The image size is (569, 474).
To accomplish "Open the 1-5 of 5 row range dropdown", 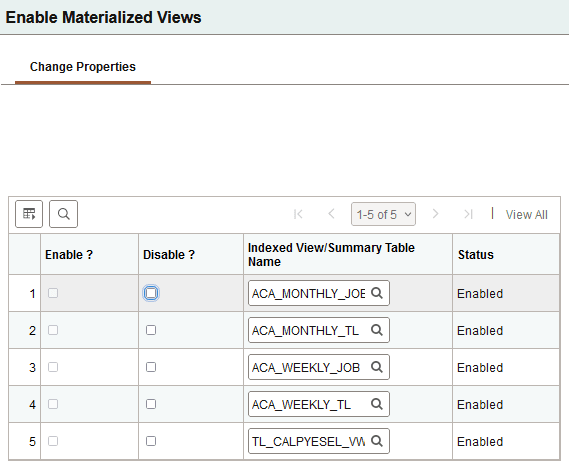I will [x=383, y=214].
